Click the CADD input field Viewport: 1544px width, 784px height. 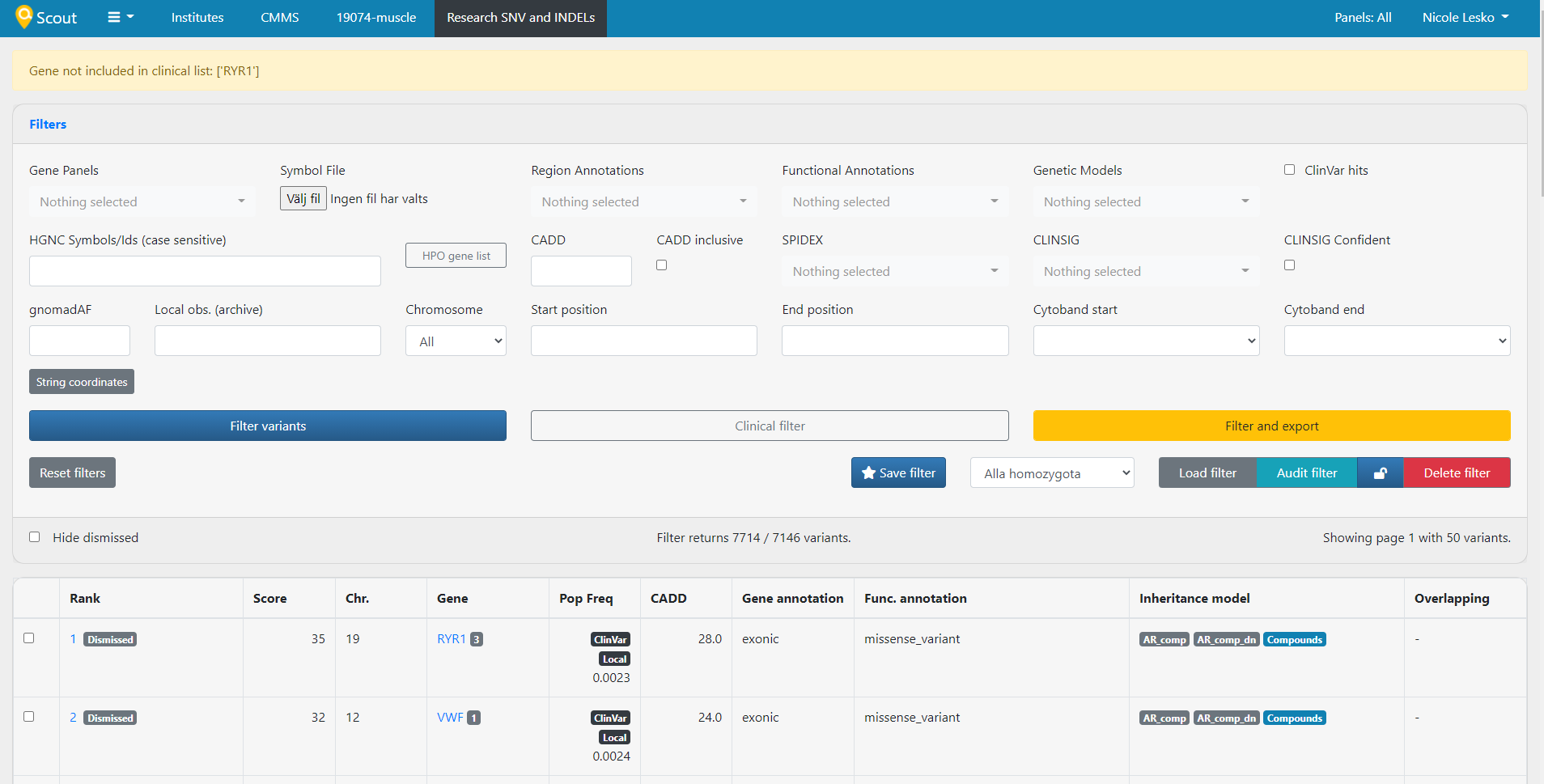coord(581,271)
